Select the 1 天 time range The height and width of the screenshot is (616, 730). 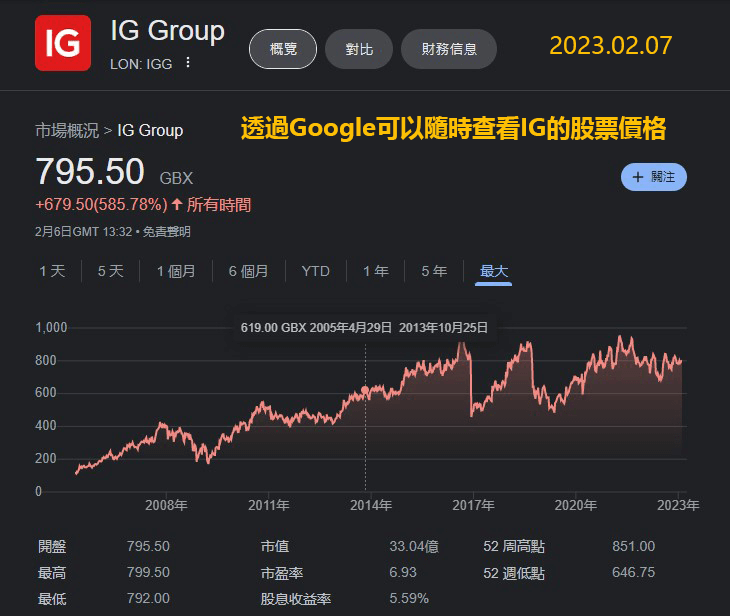pos(52,271)
